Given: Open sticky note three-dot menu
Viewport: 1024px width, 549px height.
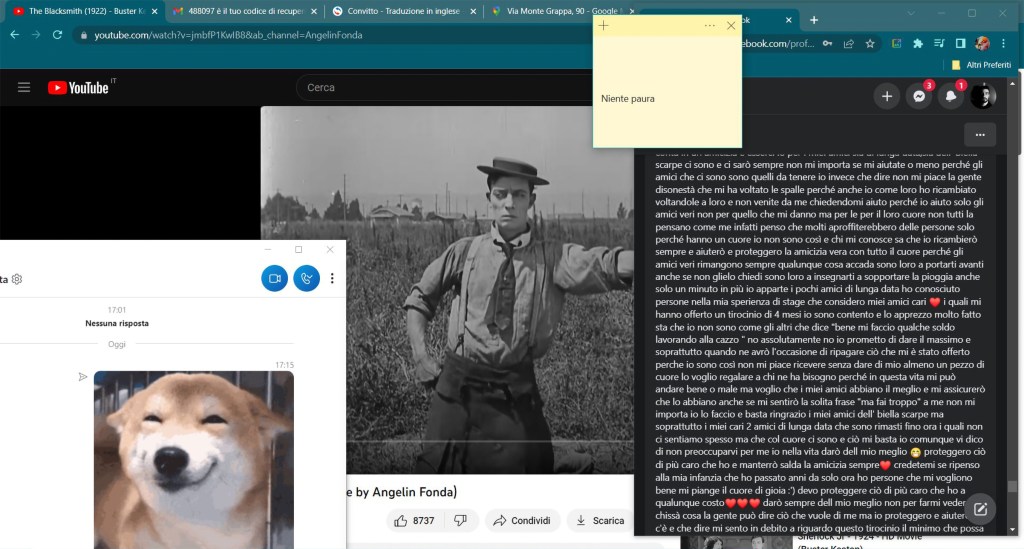Looking at the screenshot, I should click(x=710, y=25).
